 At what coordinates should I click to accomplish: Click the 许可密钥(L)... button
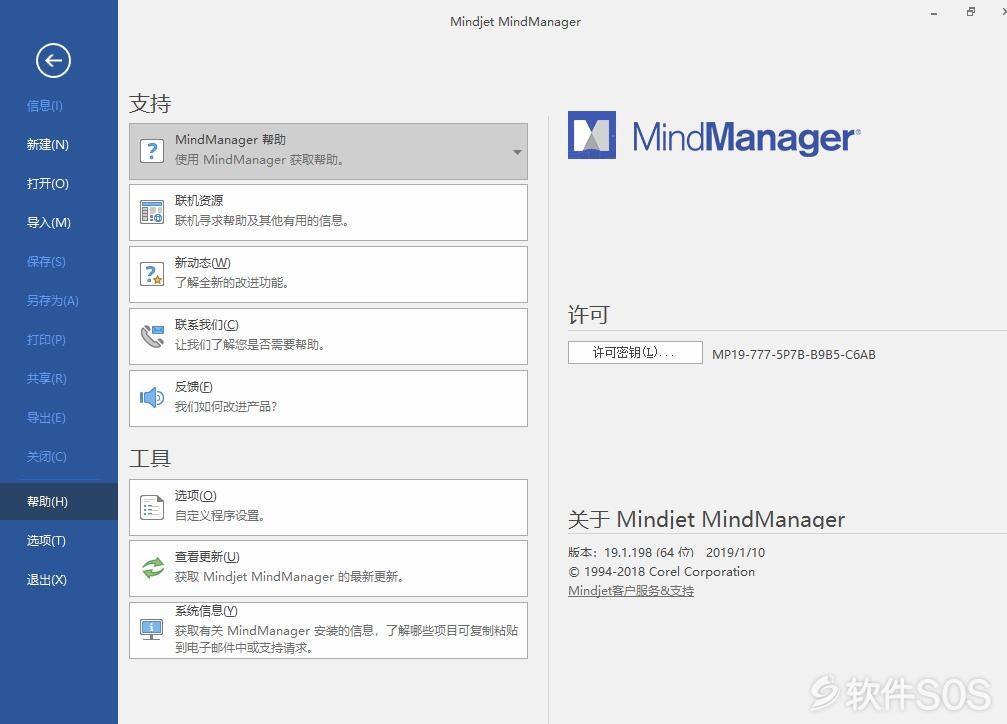635,353
